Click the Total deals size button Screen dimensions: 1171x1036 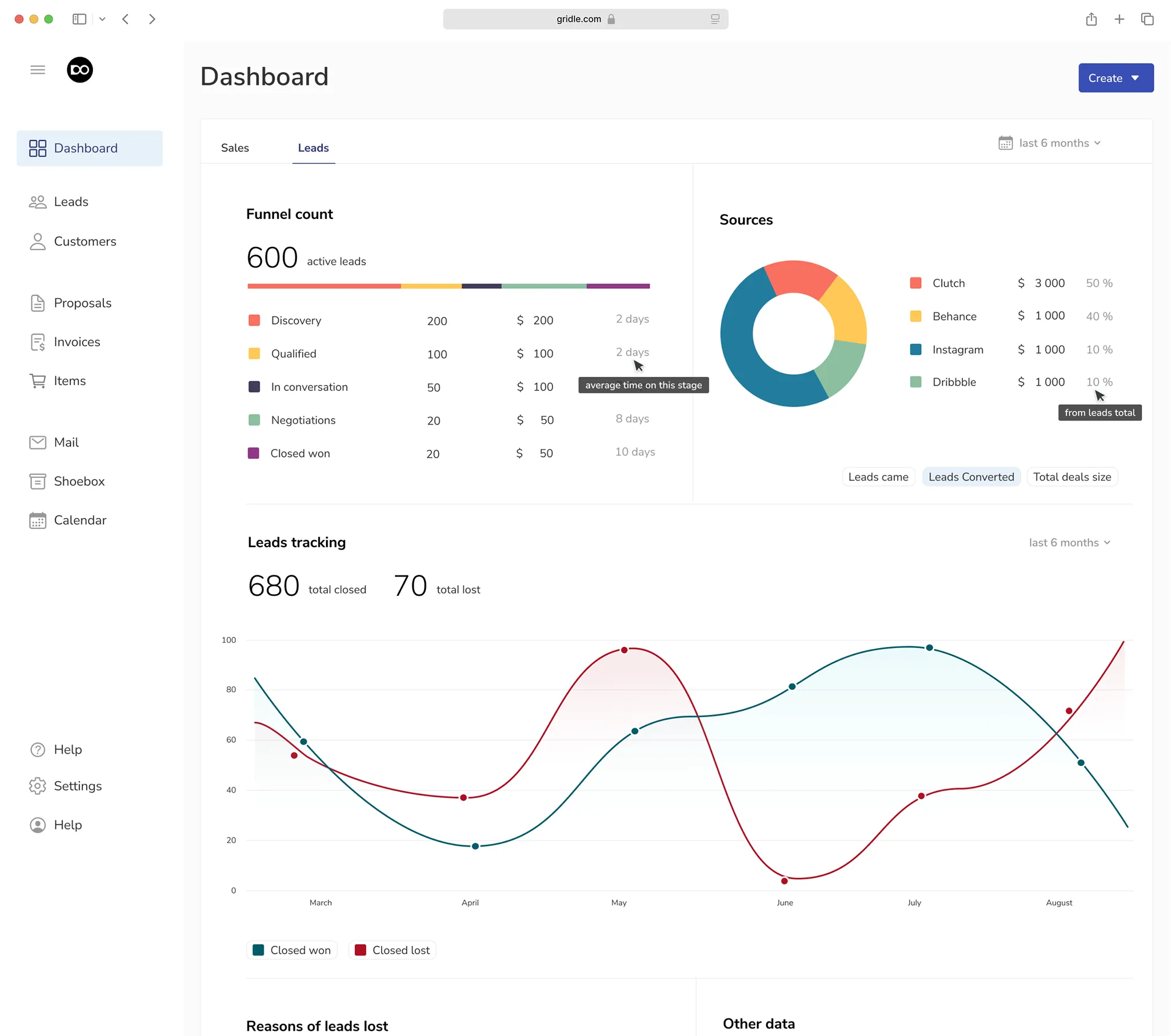coord(1071,477)
